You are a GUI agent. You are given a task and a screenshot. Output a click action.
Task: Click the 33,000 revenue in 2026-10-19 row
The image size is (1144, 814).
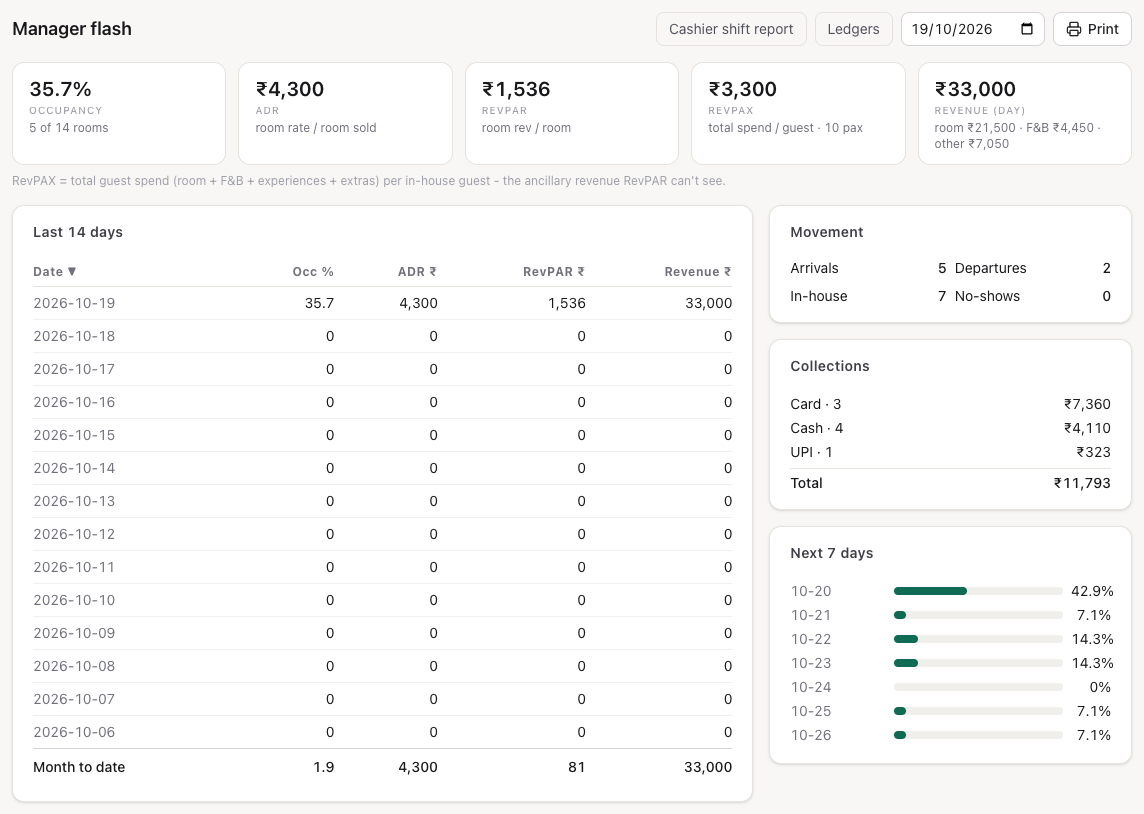pos(708,303)
